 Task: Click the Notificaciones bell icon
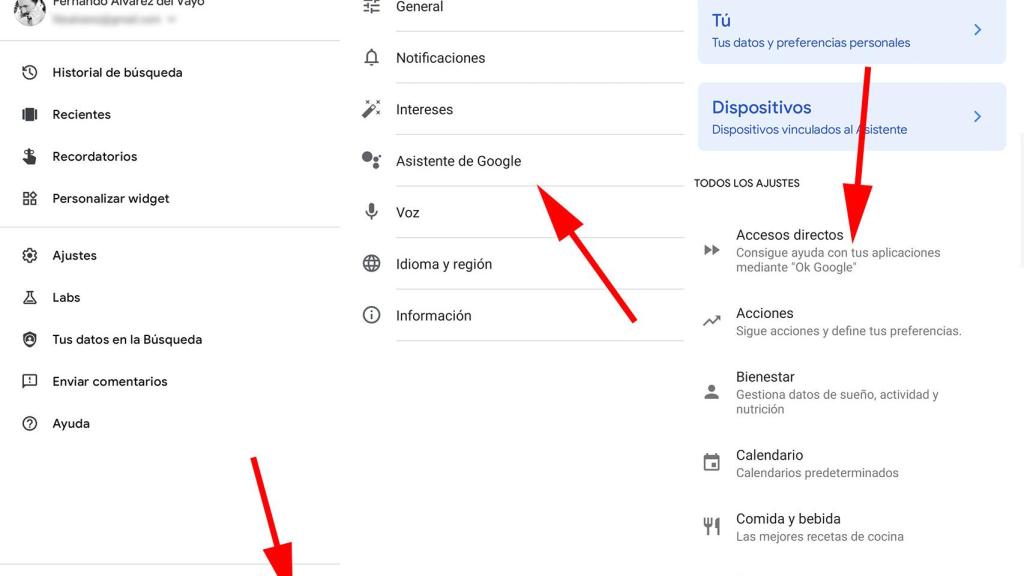(372, 58)
